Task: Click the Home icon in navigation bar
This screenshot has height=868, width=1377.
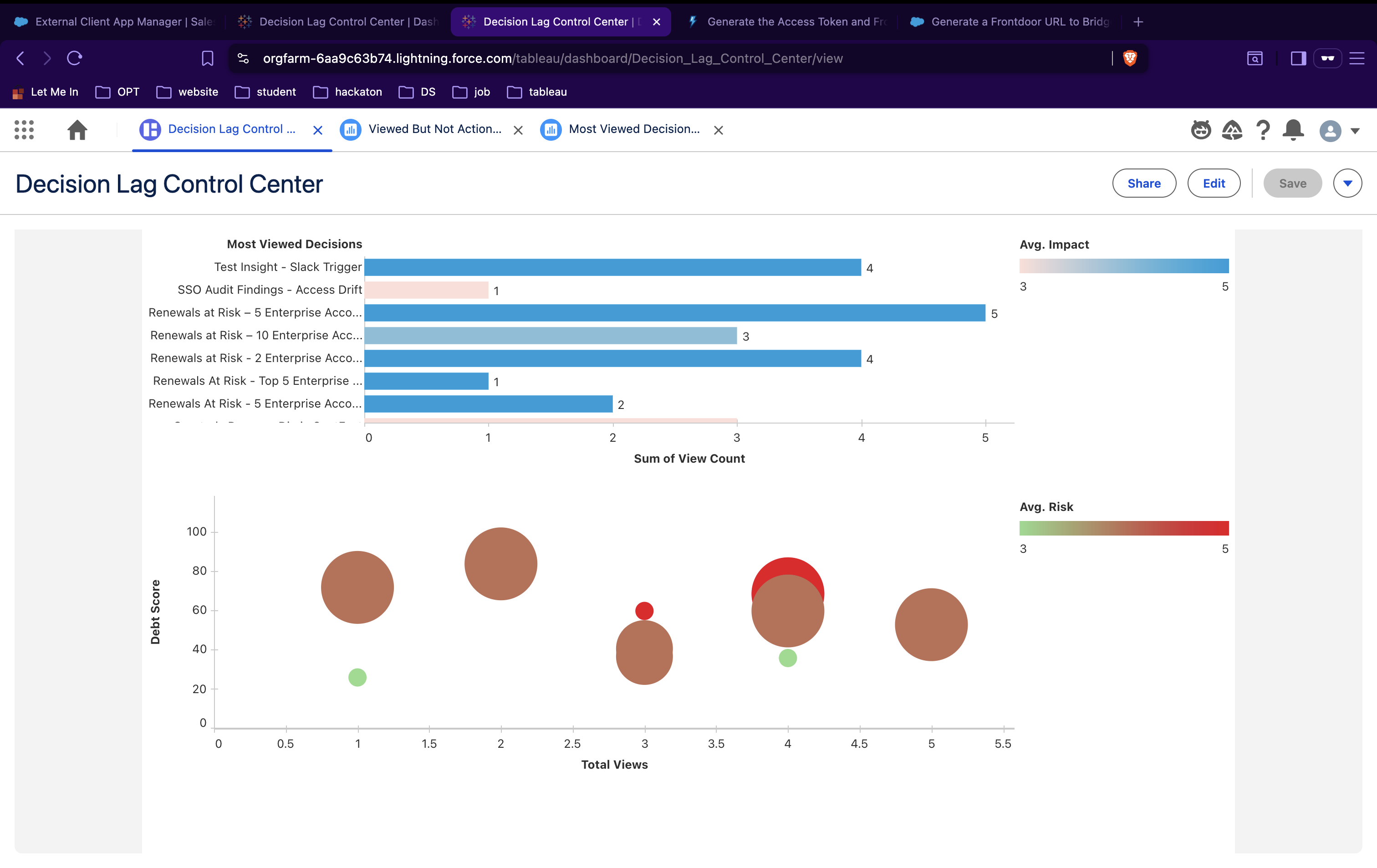Action: pyautogui.click(x=77, y=130)
